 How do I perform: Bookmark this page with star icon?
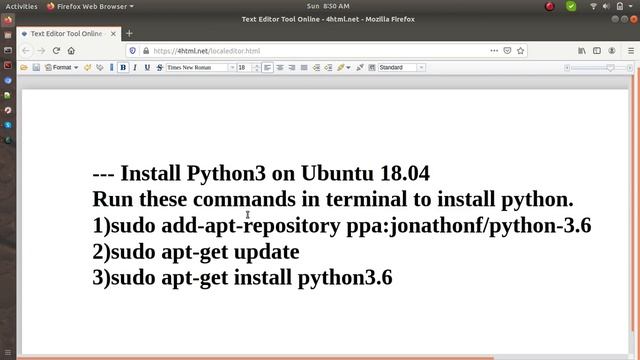(520, 51)
